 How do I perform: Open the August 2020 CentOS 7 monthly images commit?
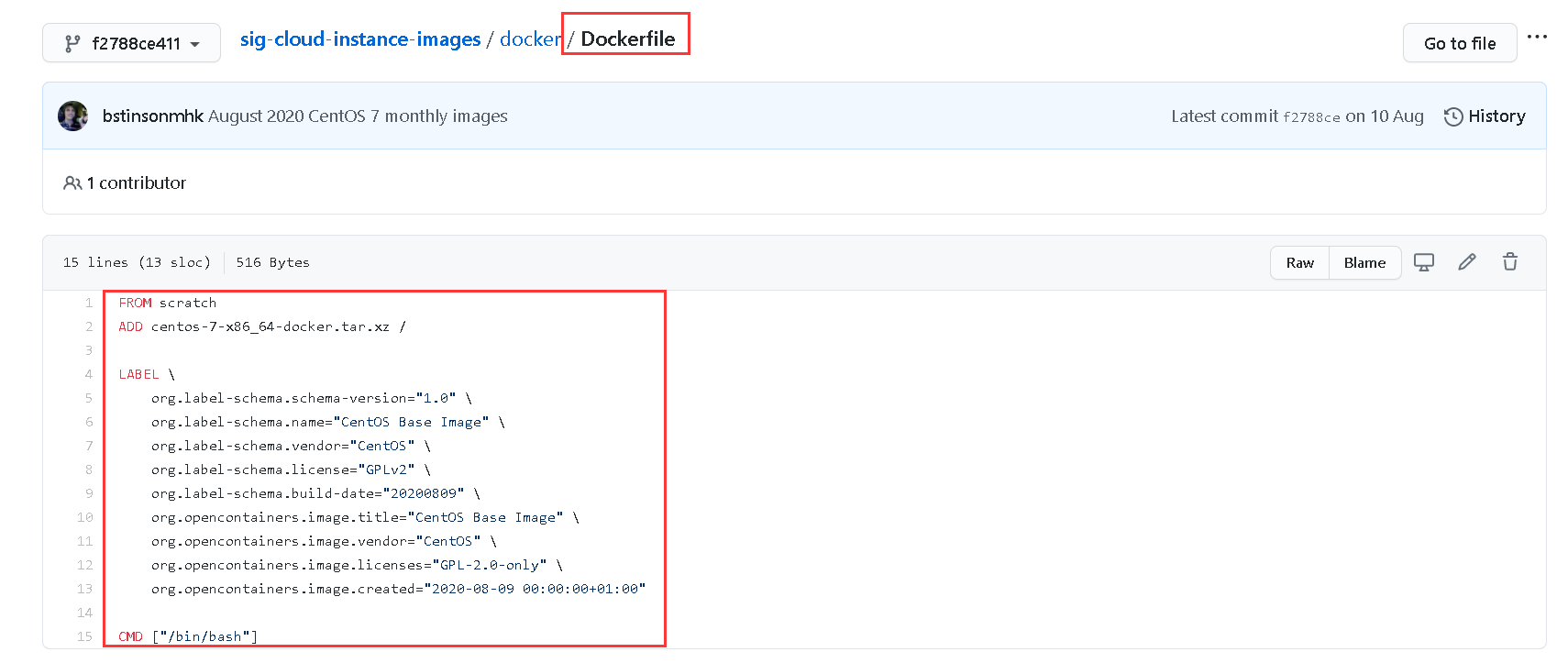pos(358,116)
